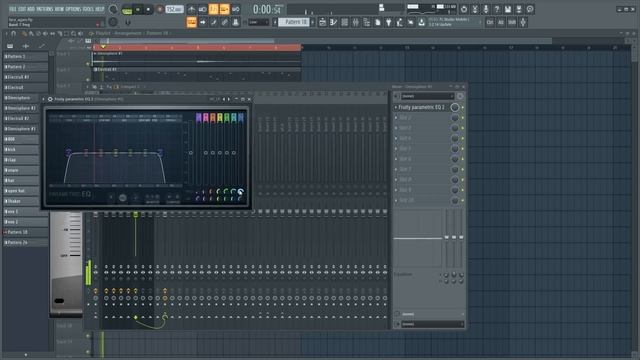640x360 pixels.
Task: Expand the Slot 2 arrow in mixer
Action: tap(396, 118)
